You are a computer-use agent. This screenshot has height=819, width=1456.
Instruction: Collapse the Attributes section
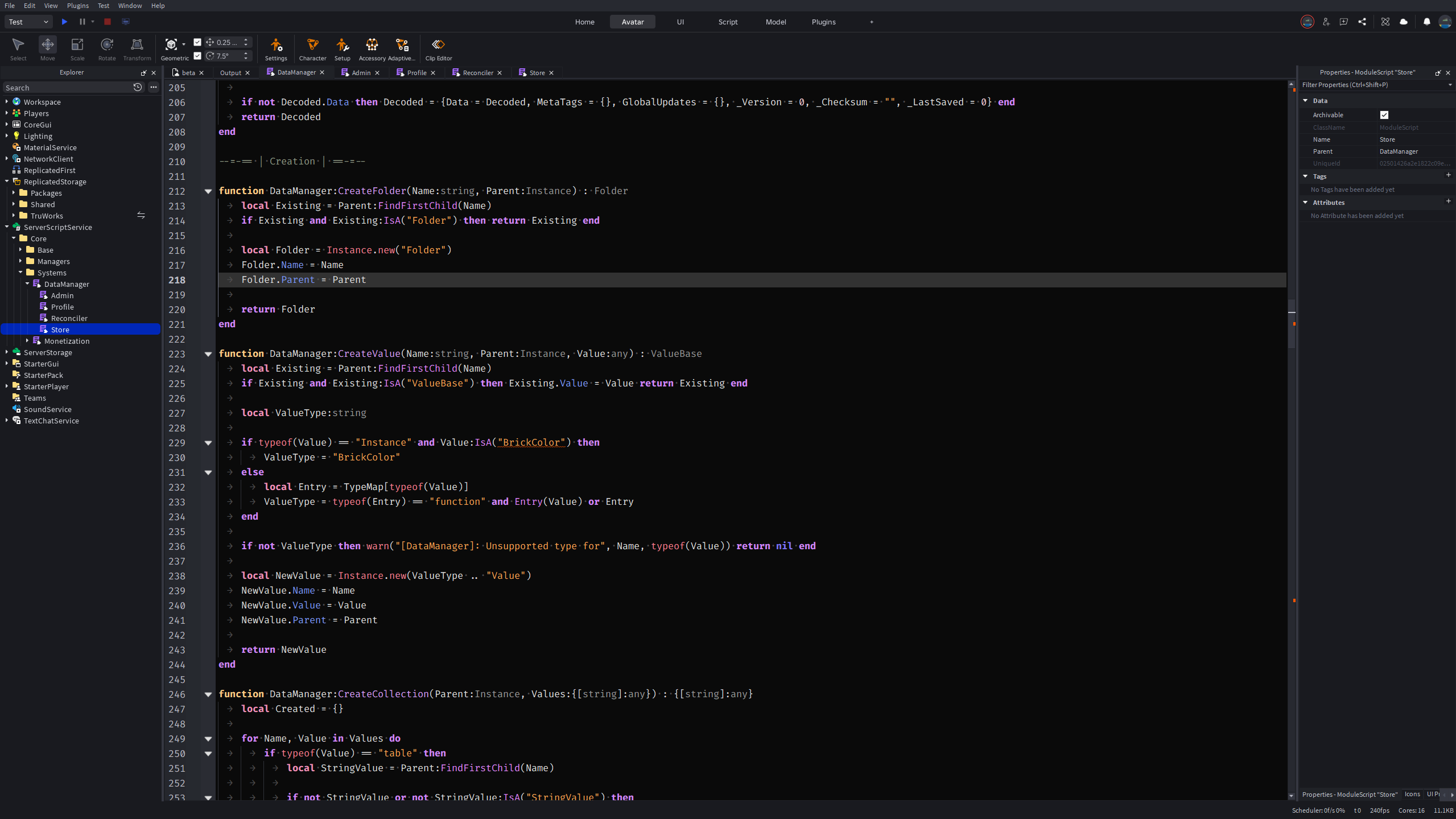pyautogui.click(x=1305, y=203)
